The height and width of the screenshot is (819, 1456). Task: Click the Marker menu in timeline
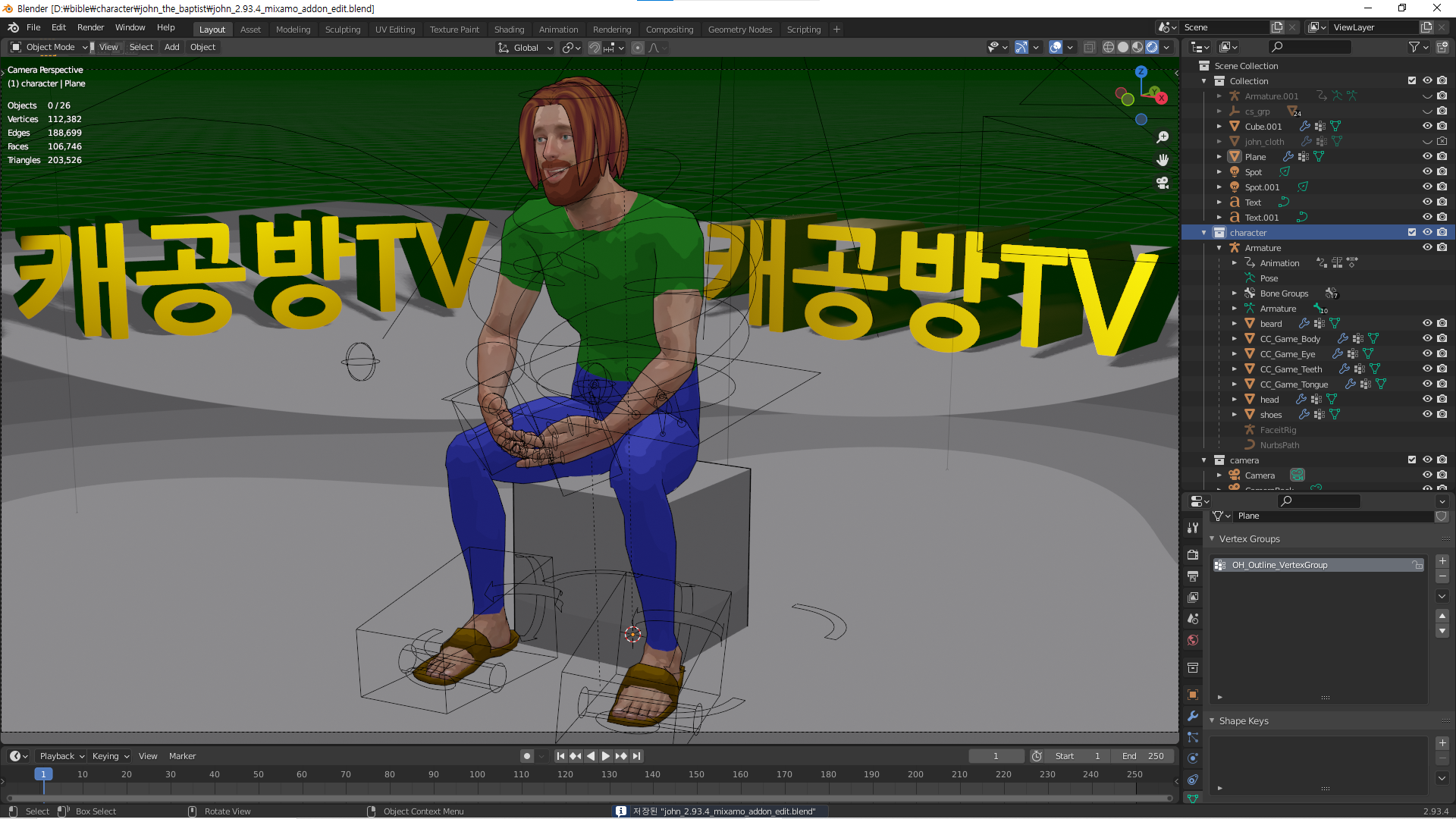(x=182, y=756)
